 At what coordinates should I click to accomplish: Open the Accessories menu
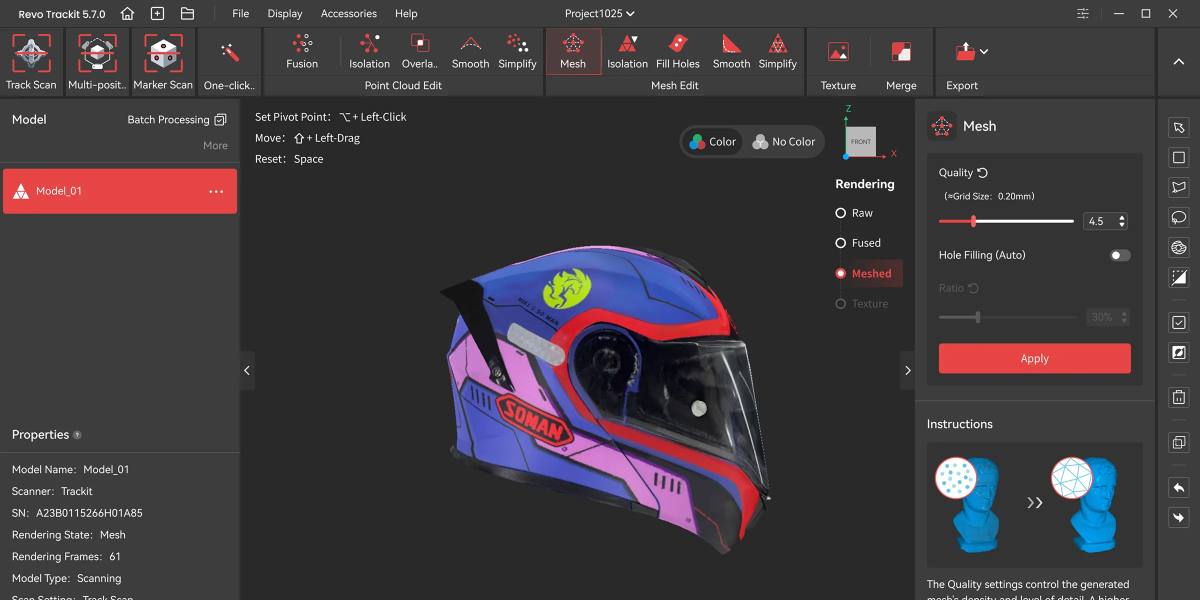[x=348, y=13]
